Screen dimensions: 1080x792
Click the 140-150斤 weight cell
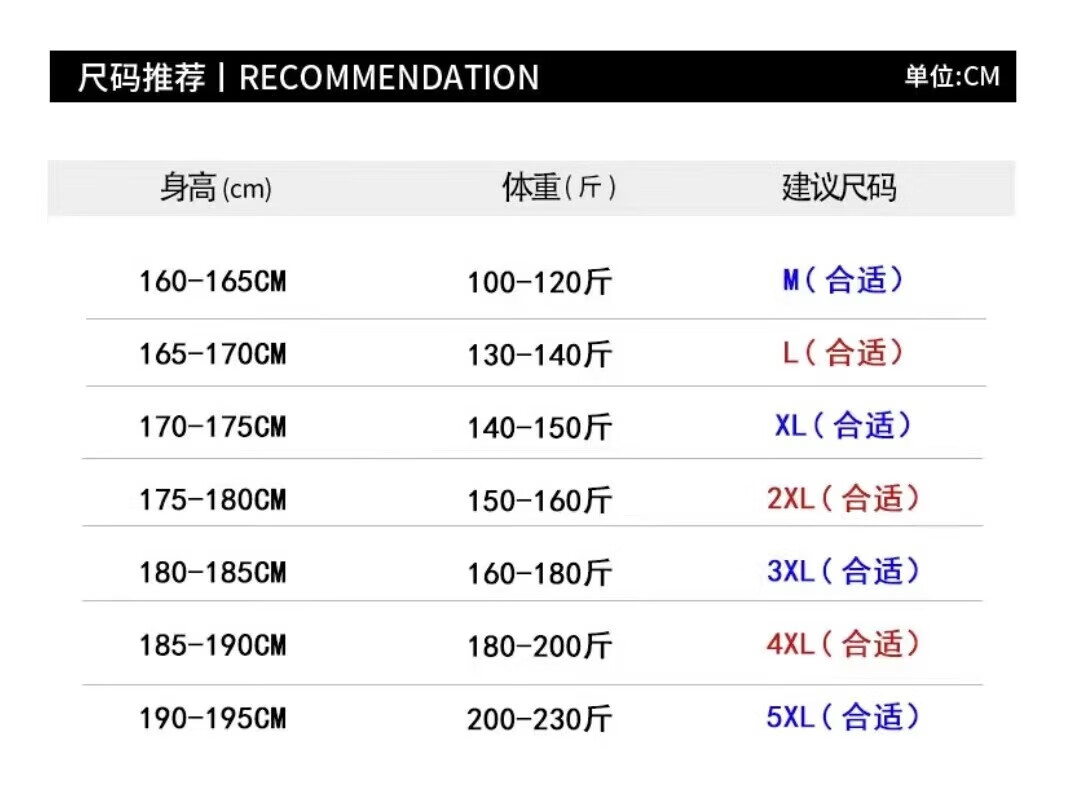(539, 428)
